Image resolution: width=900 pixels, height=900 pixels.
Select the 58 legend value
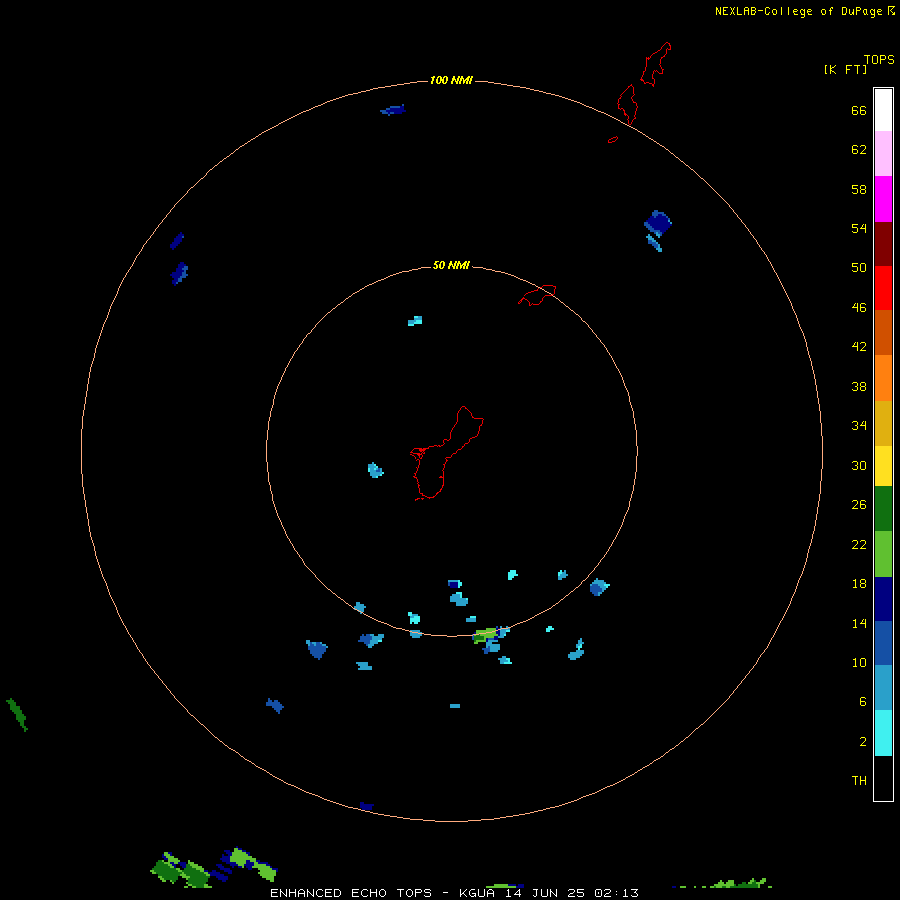tap(859, 190)
